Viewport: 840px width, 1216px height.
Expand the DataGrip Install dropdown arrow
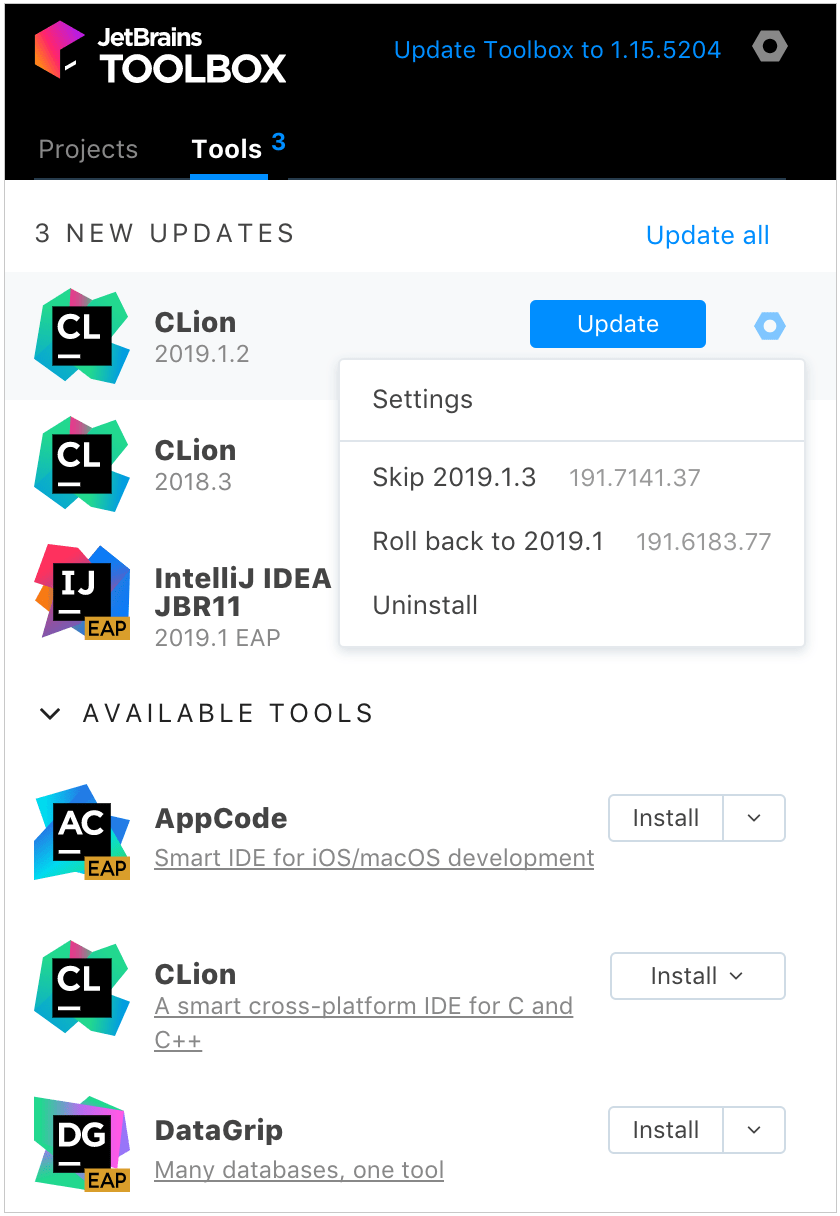754,1130
